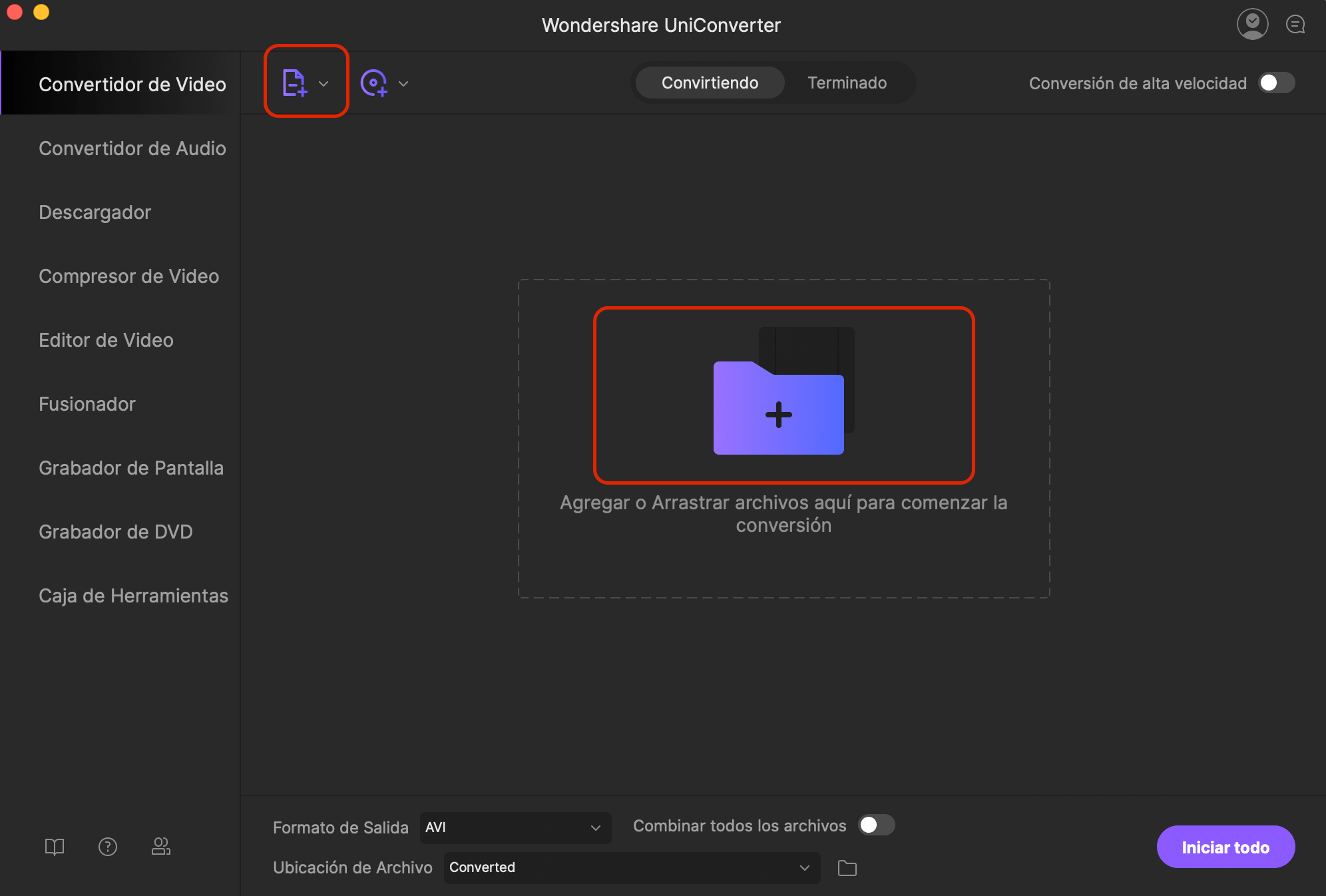Screen dimensions: 1326x896
Task: Click the yellow minimize window button
Action: coord(41,11)
